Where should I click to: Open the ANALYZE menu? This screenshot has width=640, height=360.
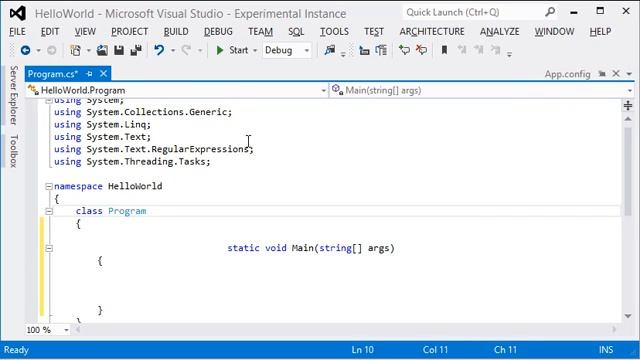point(500,31)
